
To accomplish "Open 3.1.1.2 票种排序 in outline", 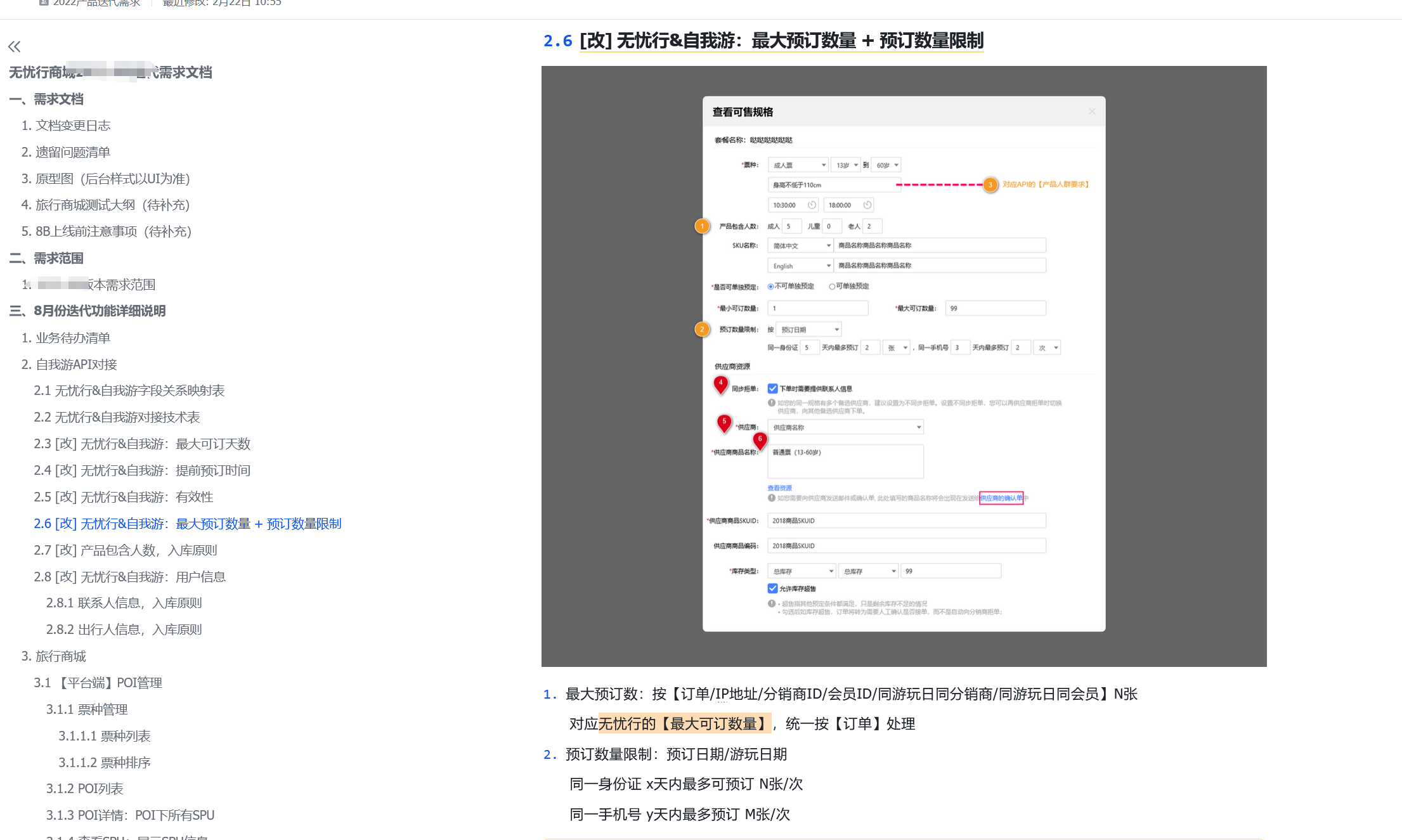I will point(105,763).
